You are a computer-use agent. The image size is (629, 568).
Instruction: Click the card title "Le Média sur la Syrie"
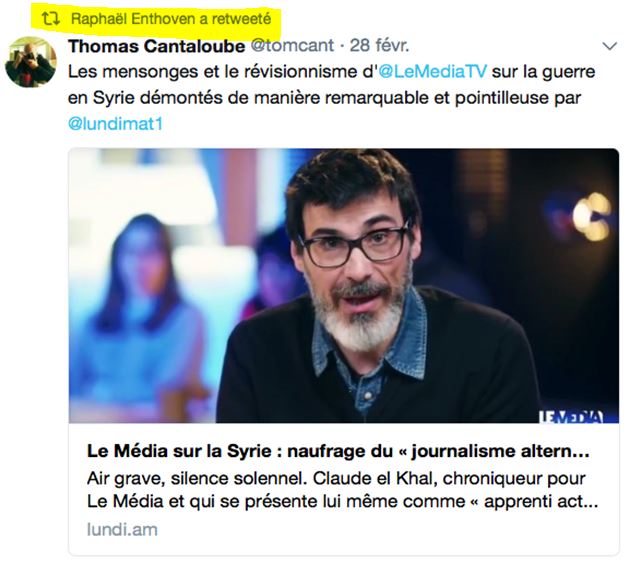coord(179,451)
